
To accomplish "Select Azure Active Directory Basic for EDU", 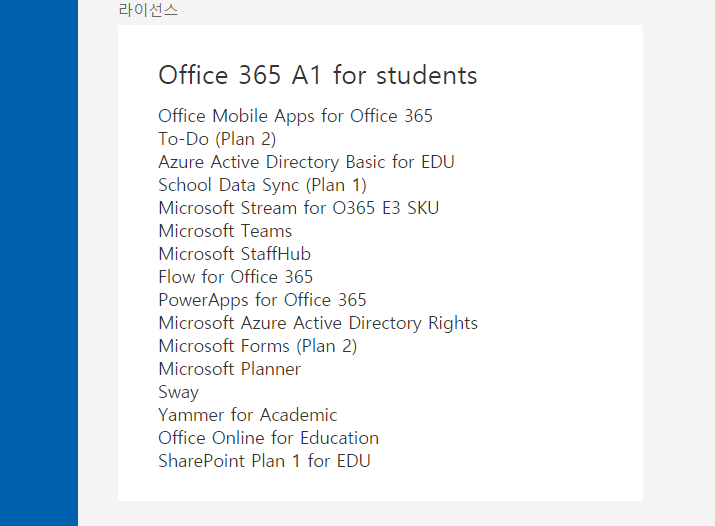I will (x=306, y=162).
